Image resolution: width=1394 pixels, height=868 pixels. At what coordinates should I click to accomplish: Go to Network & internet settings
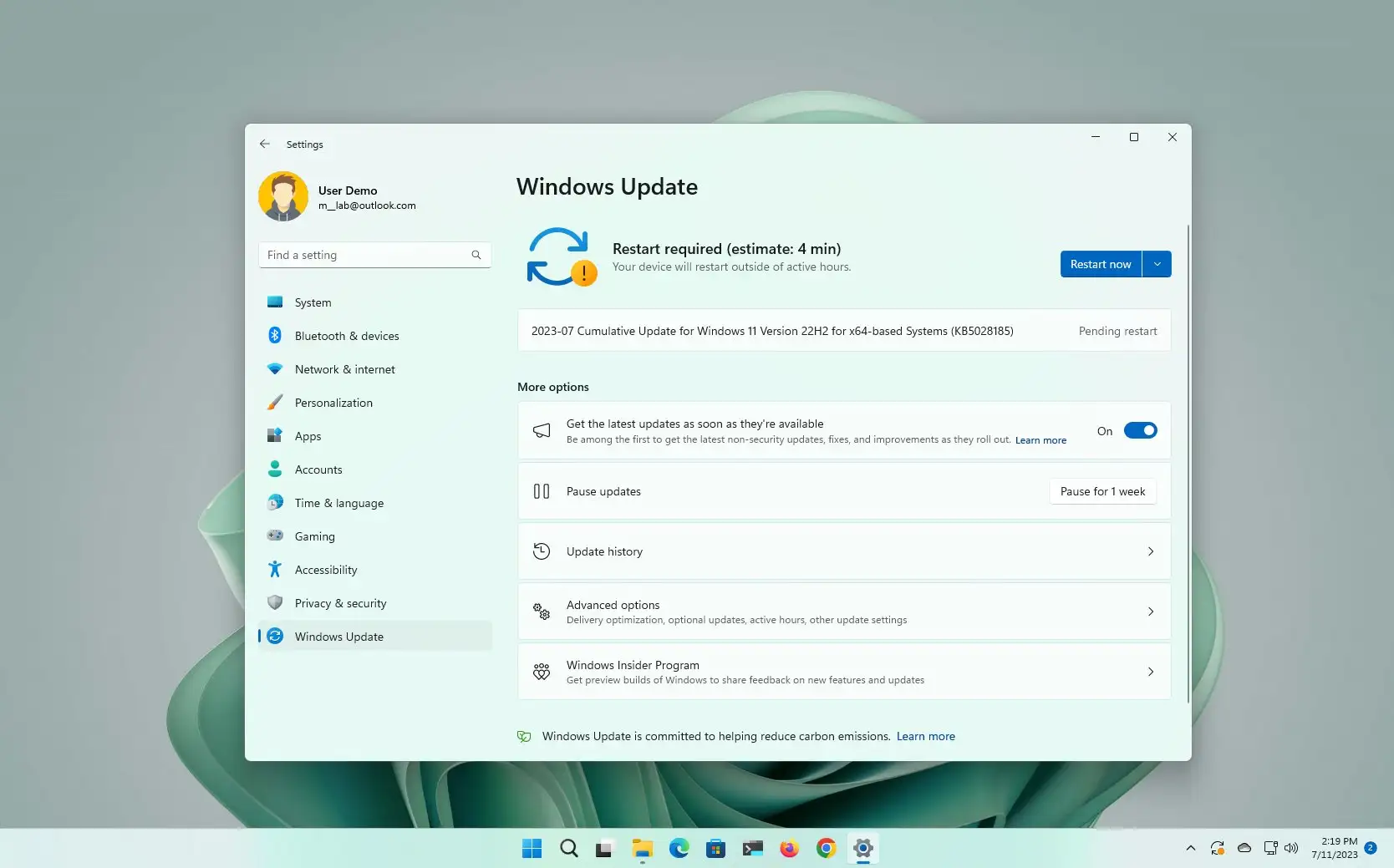pyautogui.click(x=375, y=369)
